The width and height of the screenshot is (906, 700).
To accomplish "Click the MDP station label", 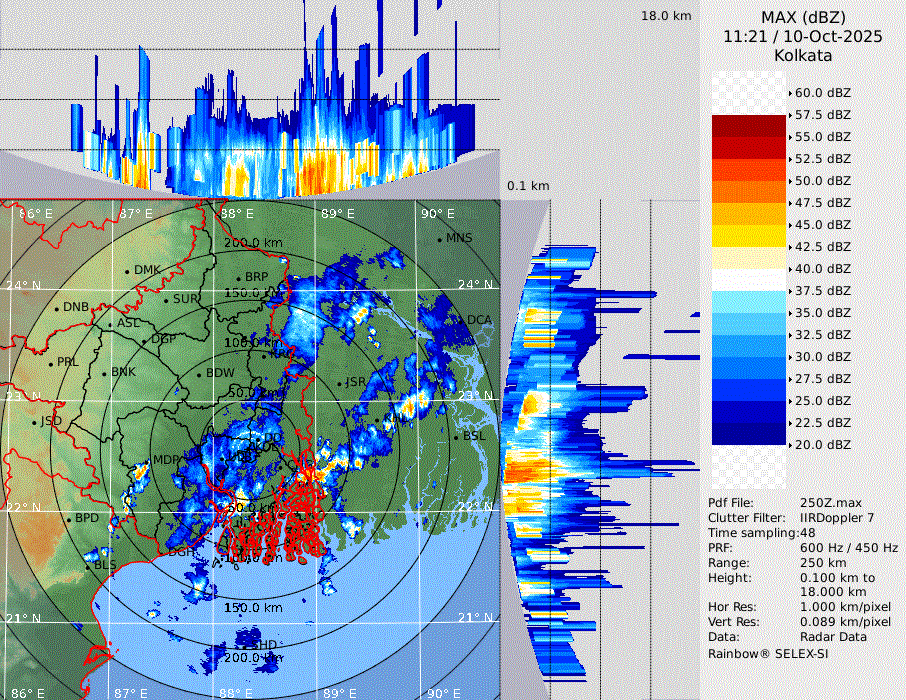I will pyautogui.click(x=164, y=460).
